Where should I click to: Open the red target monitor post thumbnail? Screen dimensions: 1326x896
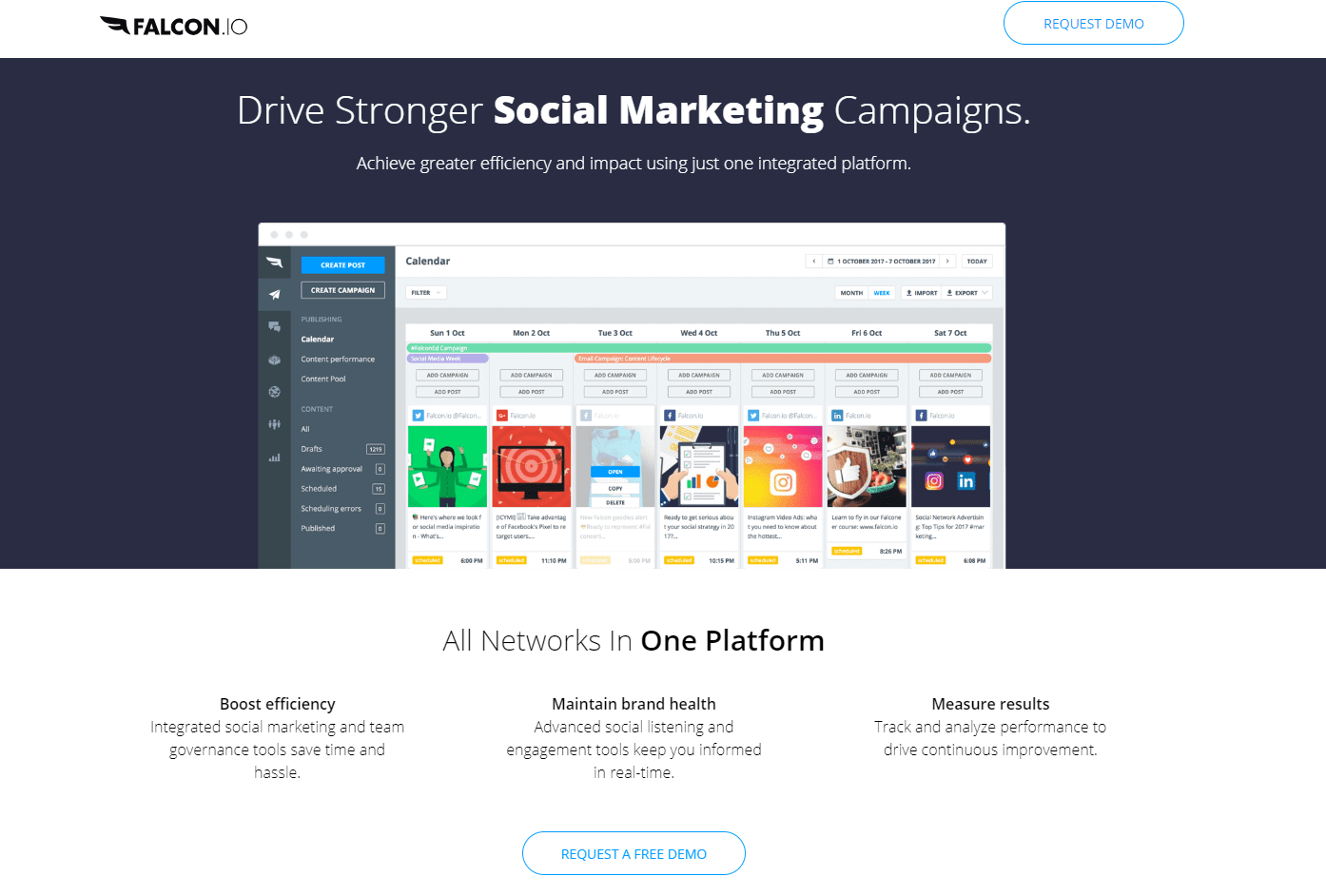(531, 466)
